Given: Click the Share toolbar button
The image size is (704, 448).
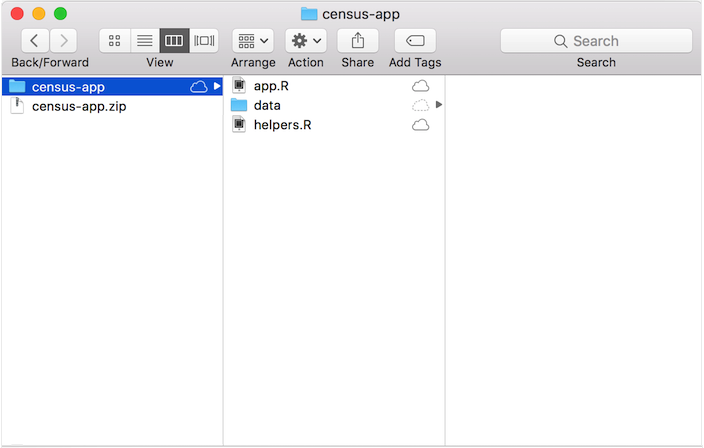Looking at the screenshot, I should (x=358, y=41).
